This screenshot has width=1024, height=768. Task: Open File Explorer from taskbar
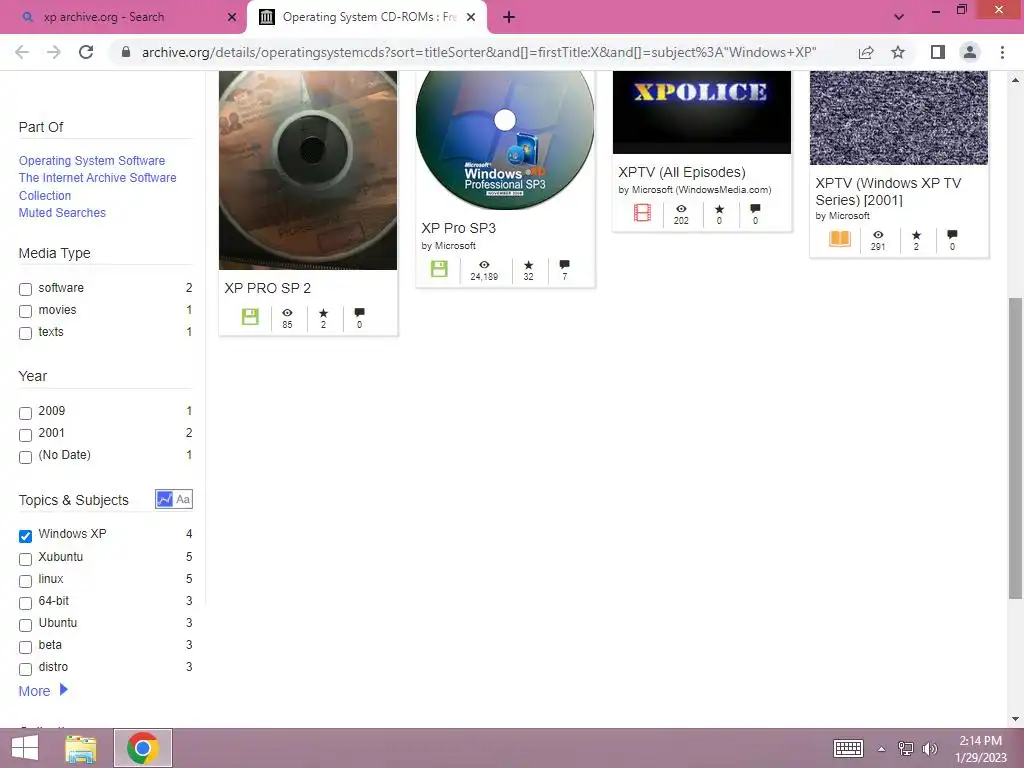(80, 748)
